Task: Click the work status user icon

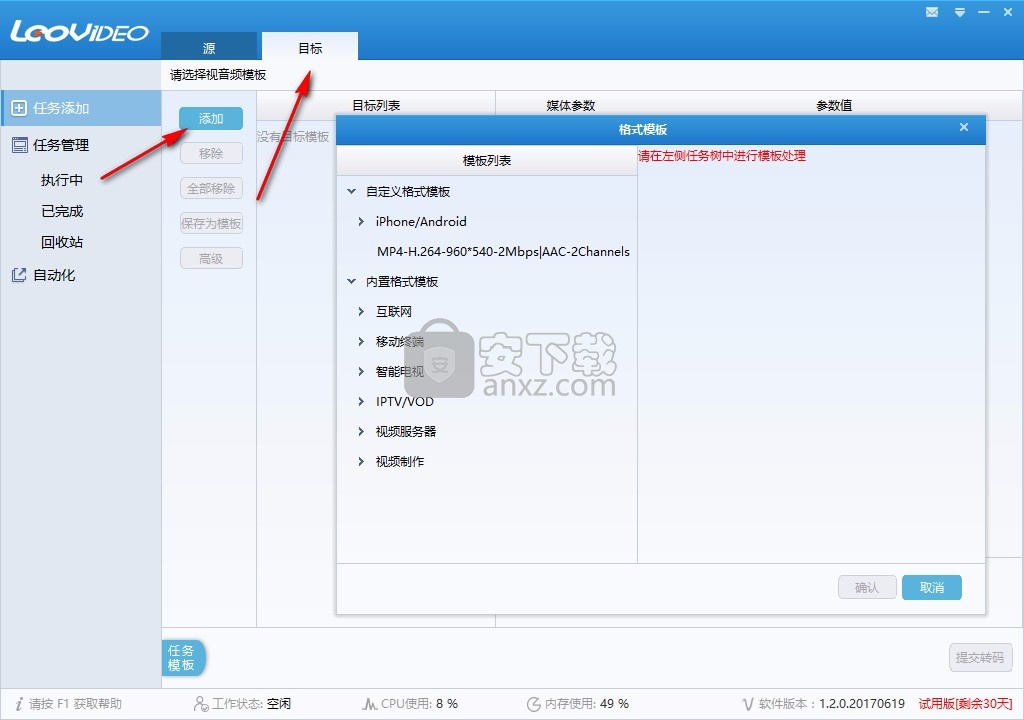Action: coord(201,704)
